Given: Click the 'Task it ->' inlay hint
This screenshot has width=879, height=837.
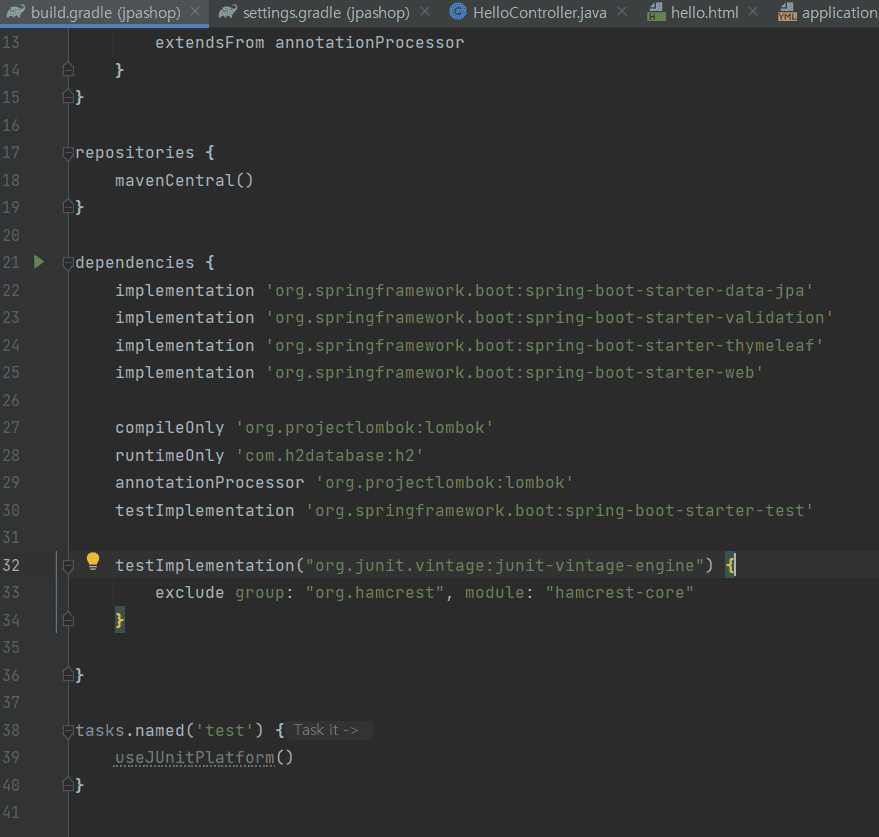Looking at the screenshot, I should tap(329, 730).
